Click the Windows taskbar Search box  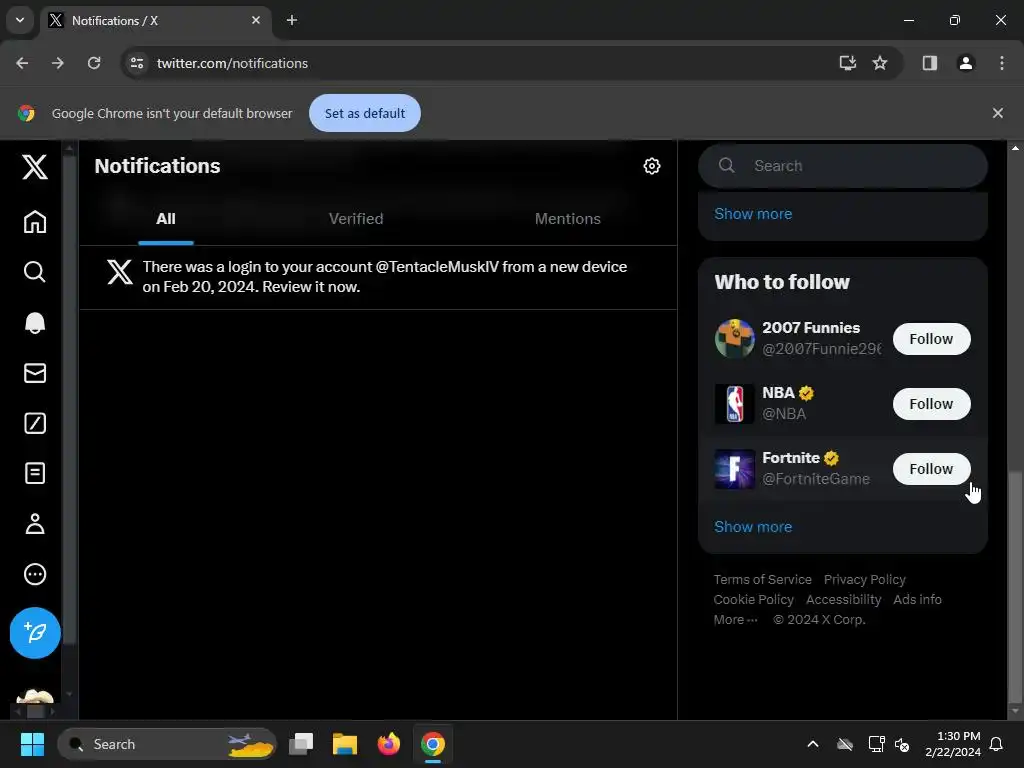pos(167,744)
